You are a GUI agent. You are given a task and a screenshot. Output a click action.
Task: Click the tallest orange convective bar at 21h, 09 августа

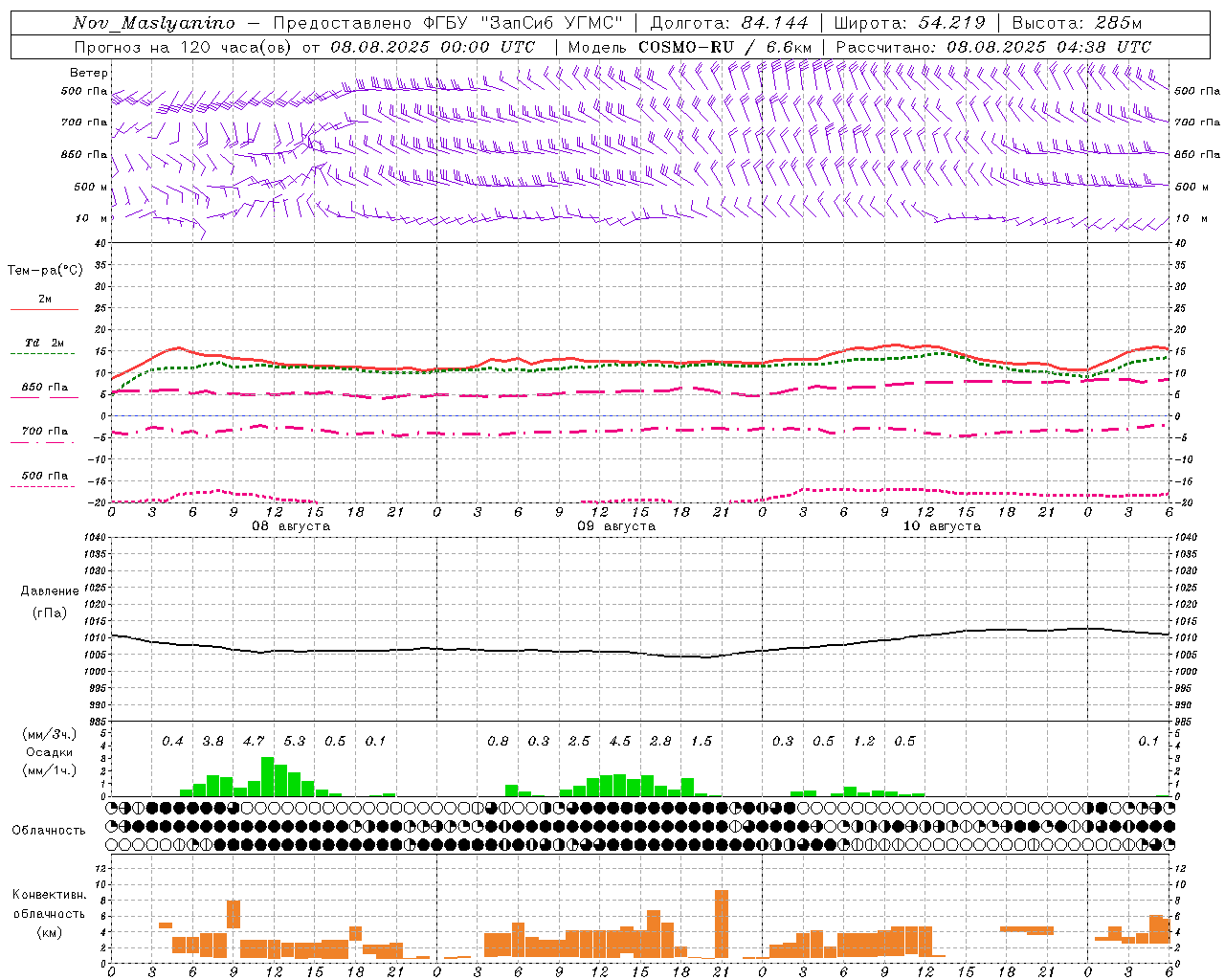pos(722,924)
